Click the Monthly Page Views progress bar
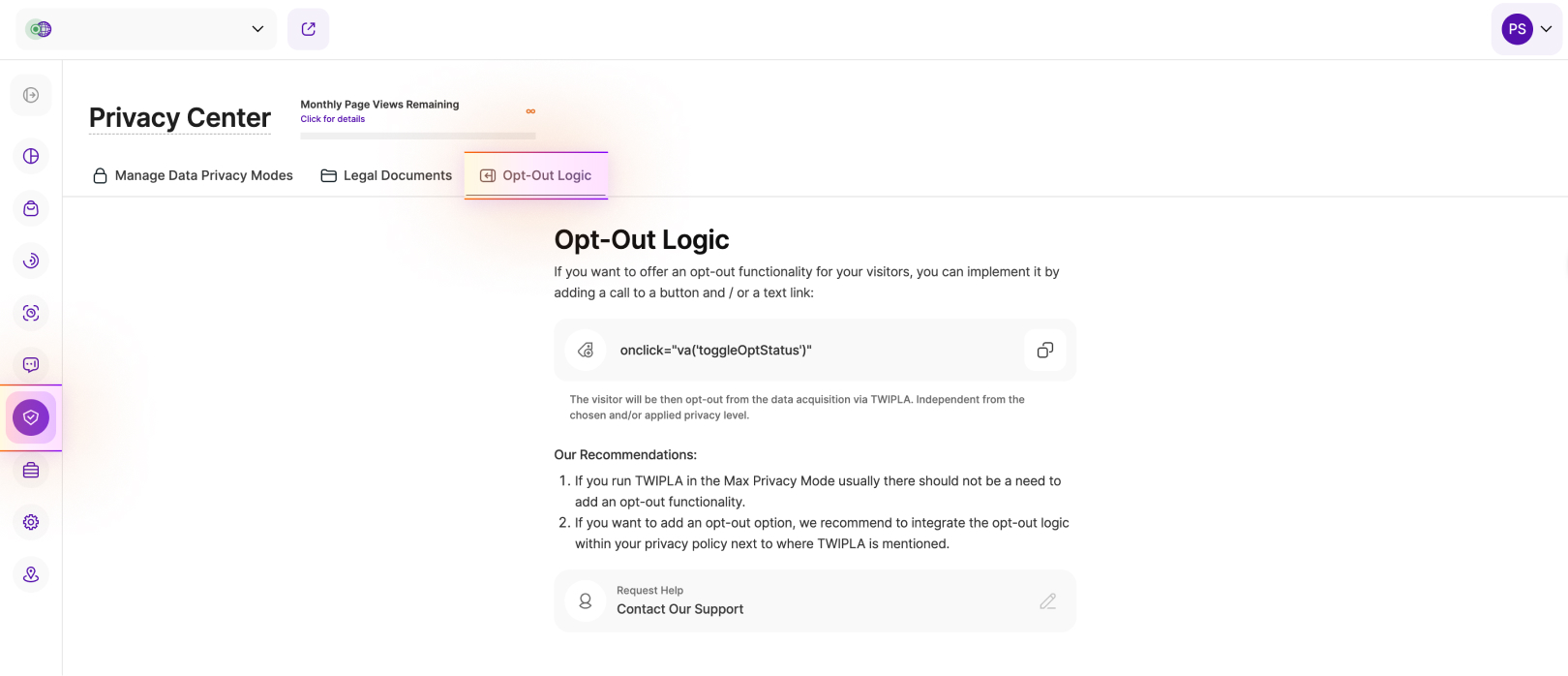This screenshot has height=676, width=1568. tap(417, 136)
